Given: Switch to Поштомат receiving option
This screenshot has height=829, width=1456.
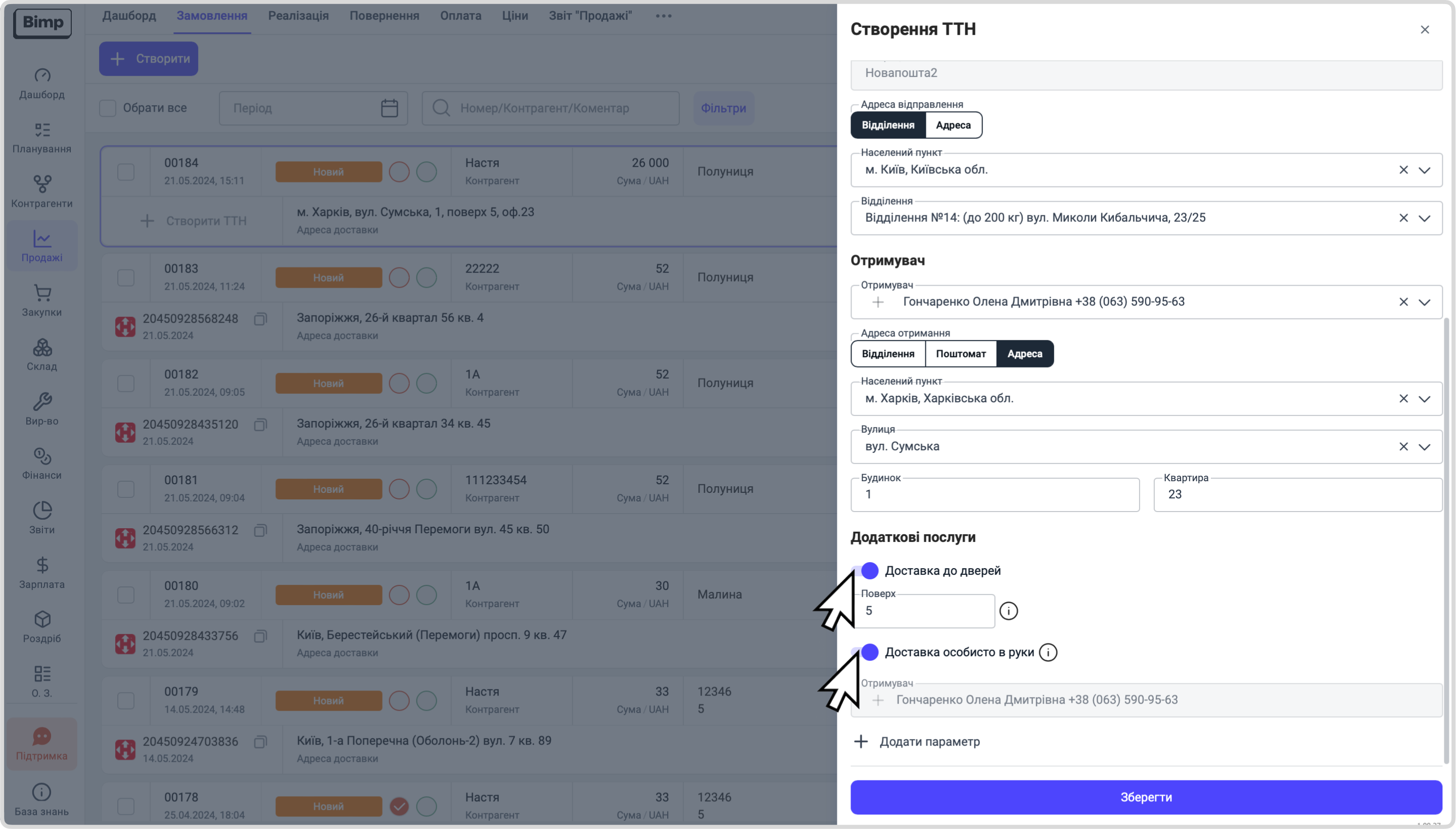Looking at the screenshot, I should click(961, 353).
